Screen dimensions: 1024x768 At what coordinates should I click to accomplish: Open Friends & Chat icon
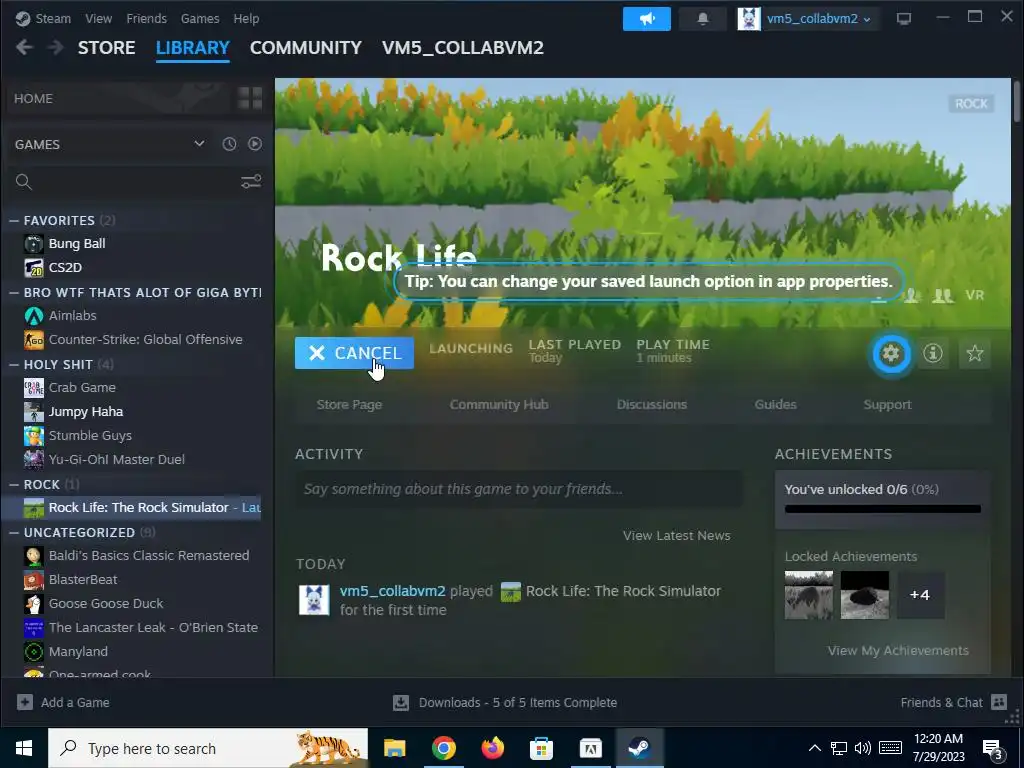999,702
